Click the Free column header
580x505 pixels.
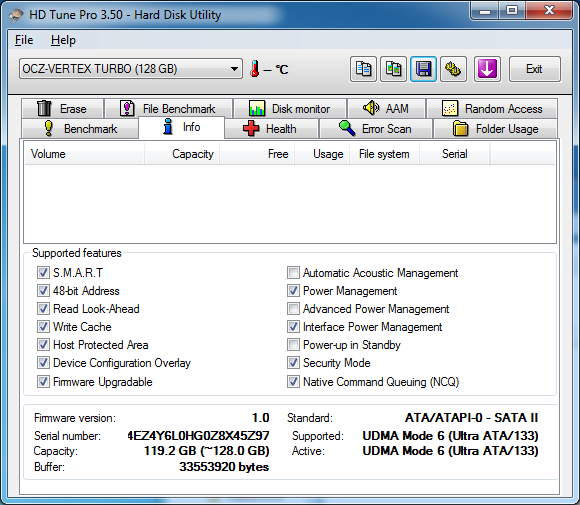(x=257, y=154)
